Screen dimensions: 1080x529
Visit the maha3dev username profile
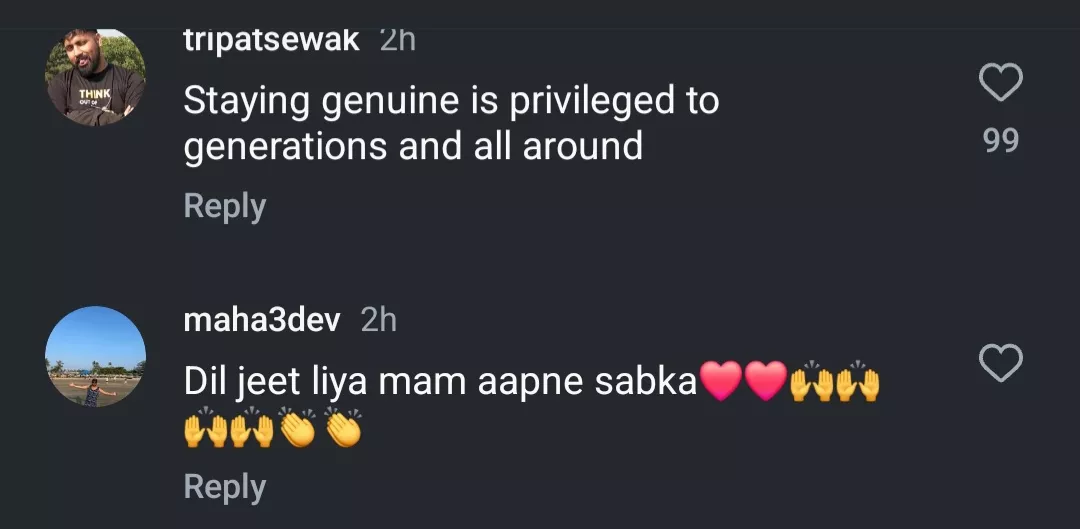[262, 320]
